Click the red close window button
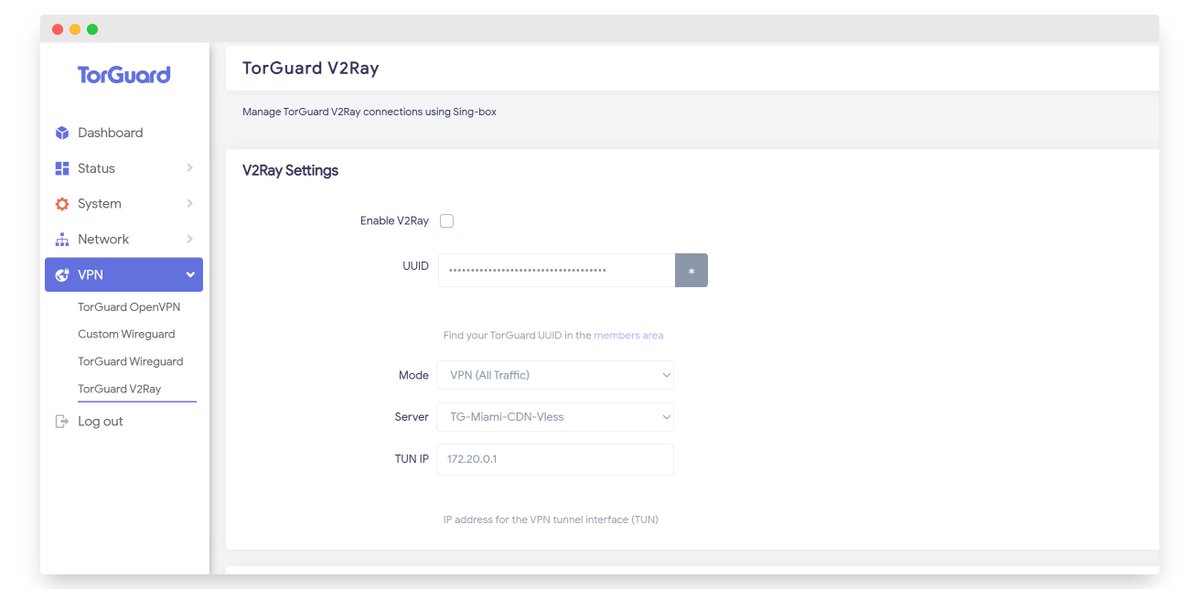Viewport: 1200px width, 589px height. pyautogui.click(x=57, y=29)
